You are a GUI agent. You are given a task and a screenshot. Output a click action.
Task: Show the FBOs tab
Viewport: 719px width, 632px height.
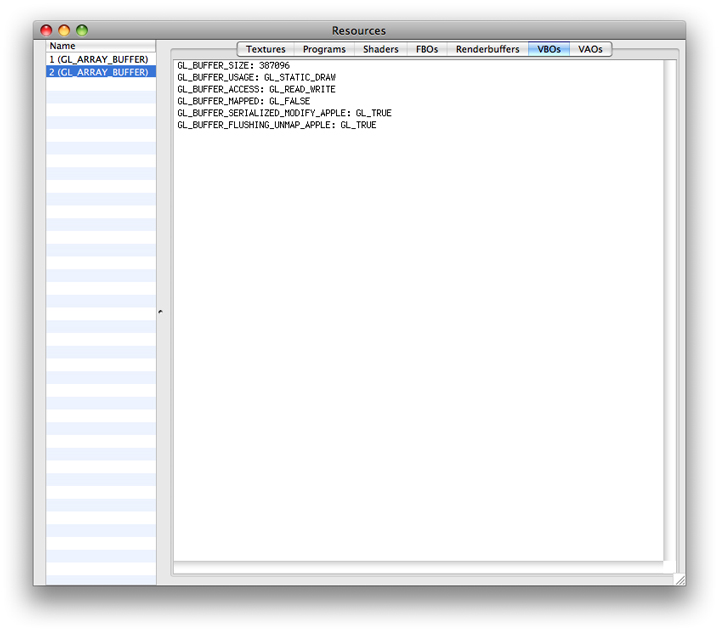tap(427, 49)
